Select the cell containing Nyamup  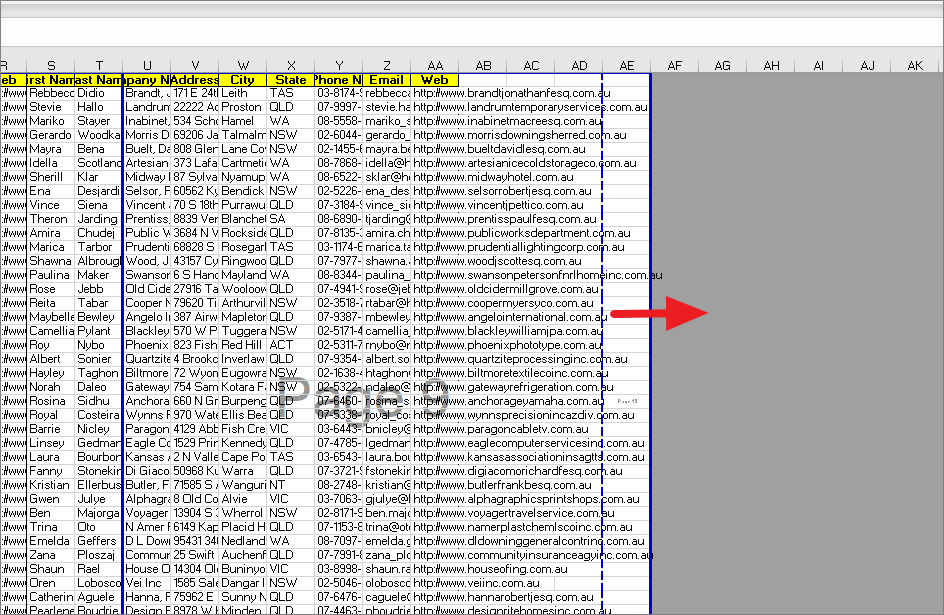click(241, 176)
